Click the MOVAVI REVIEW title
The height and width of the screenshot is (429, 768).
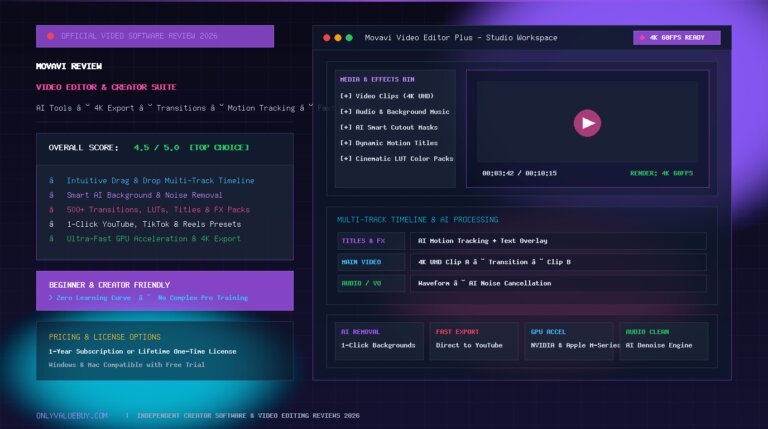coord(69,66)
